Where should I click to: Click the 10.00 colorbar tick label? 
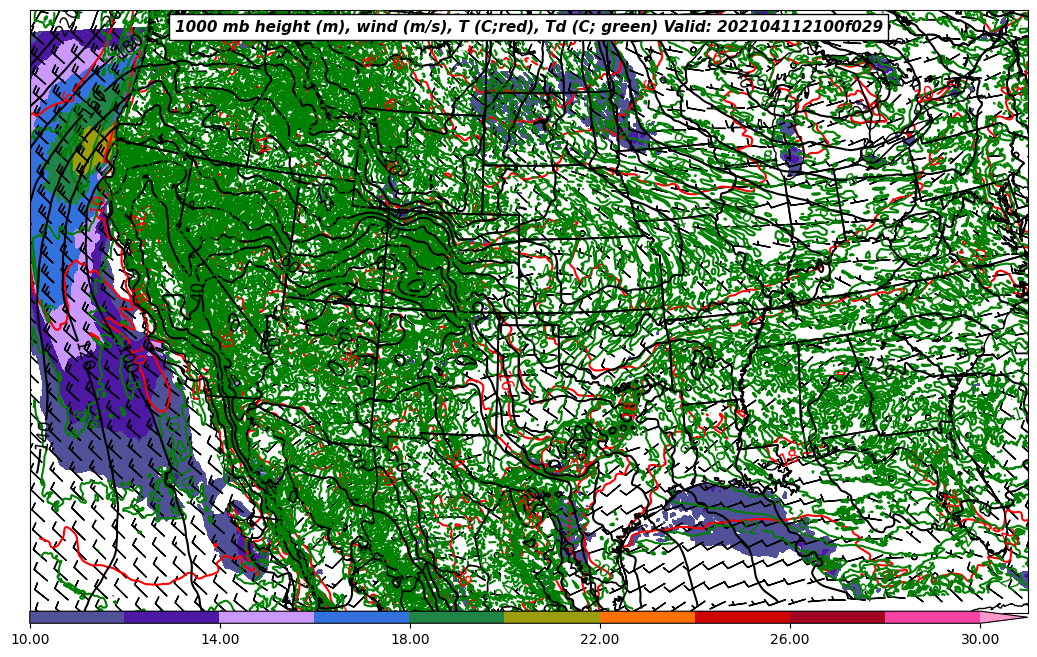(30, 639)
